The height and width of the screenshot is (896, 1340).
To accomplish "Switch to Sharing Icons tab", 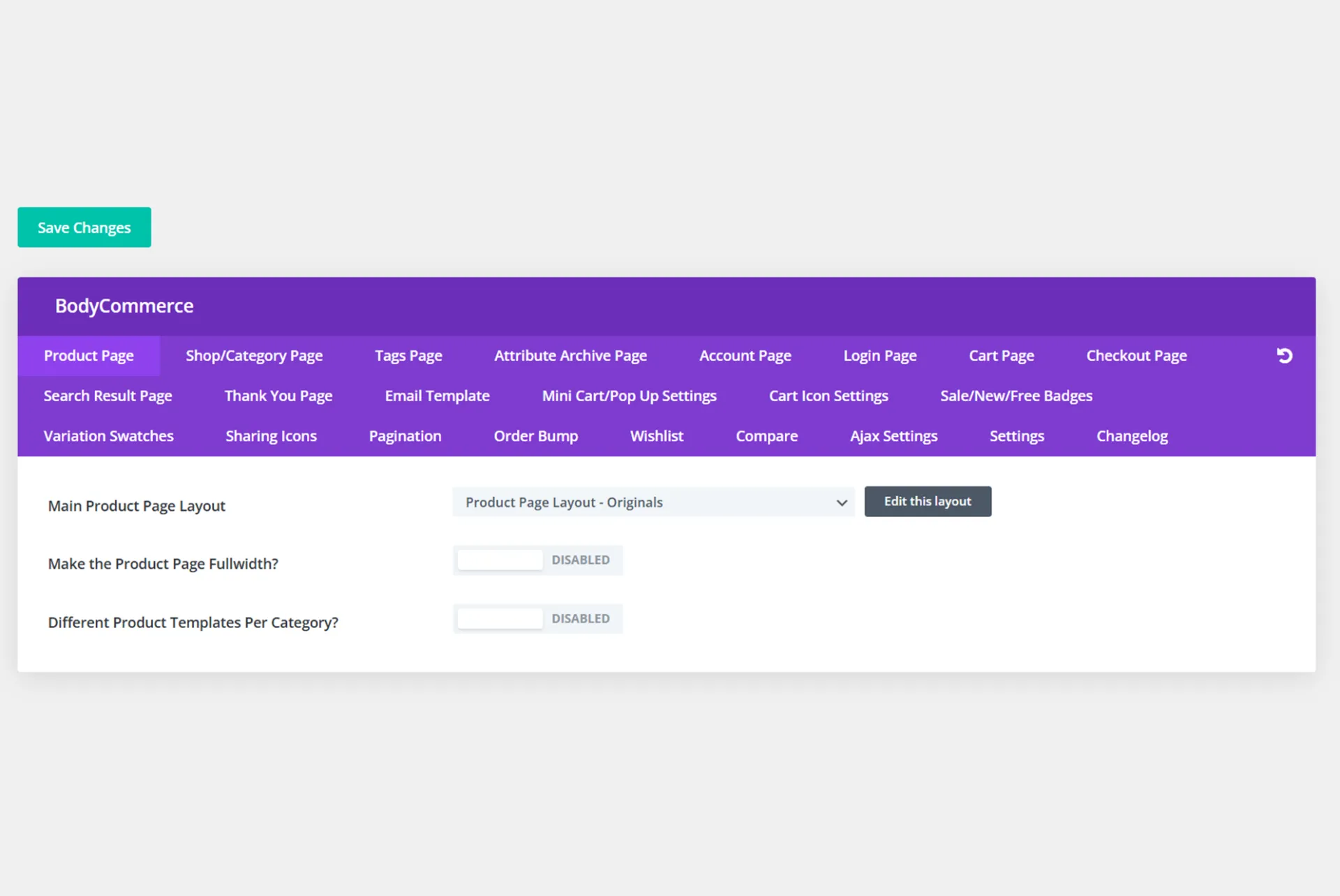I will click(x=271, y=436).
